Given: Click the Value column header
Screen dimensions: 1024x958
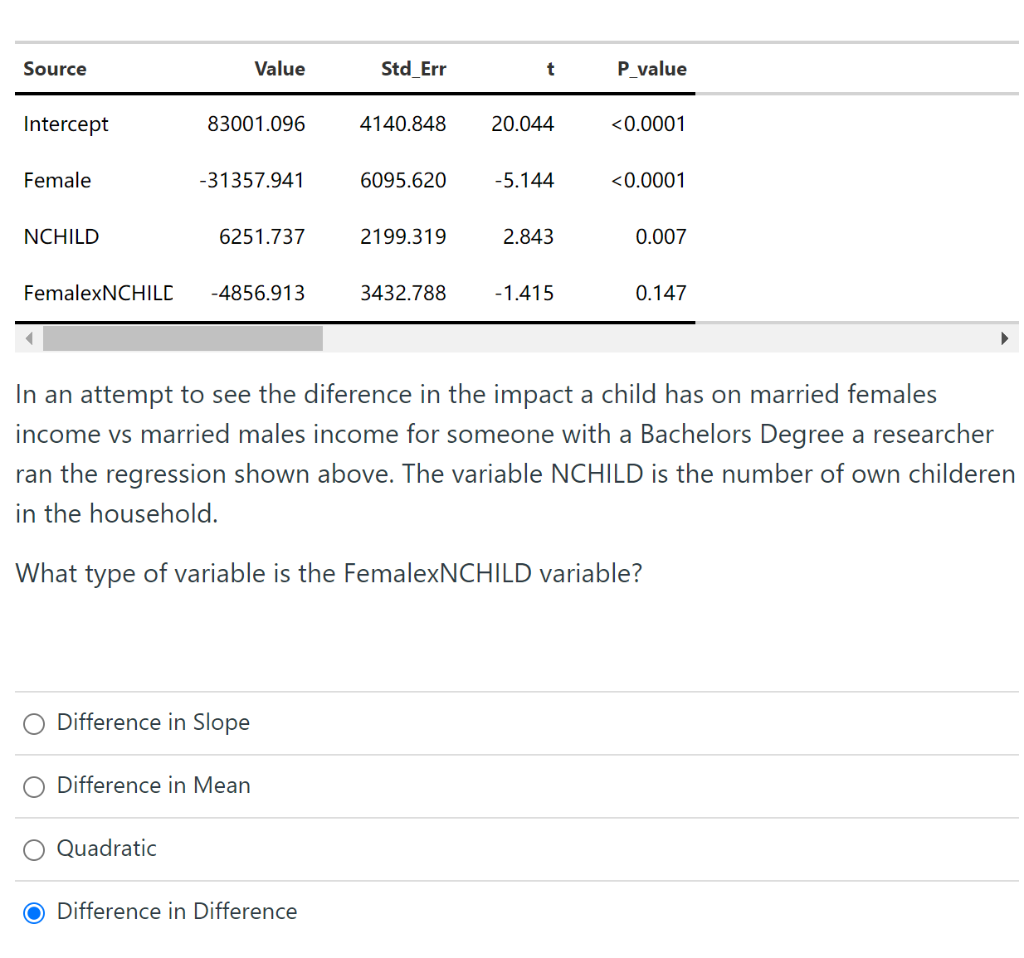Looking at the screenshot, I should coord(280,69).
